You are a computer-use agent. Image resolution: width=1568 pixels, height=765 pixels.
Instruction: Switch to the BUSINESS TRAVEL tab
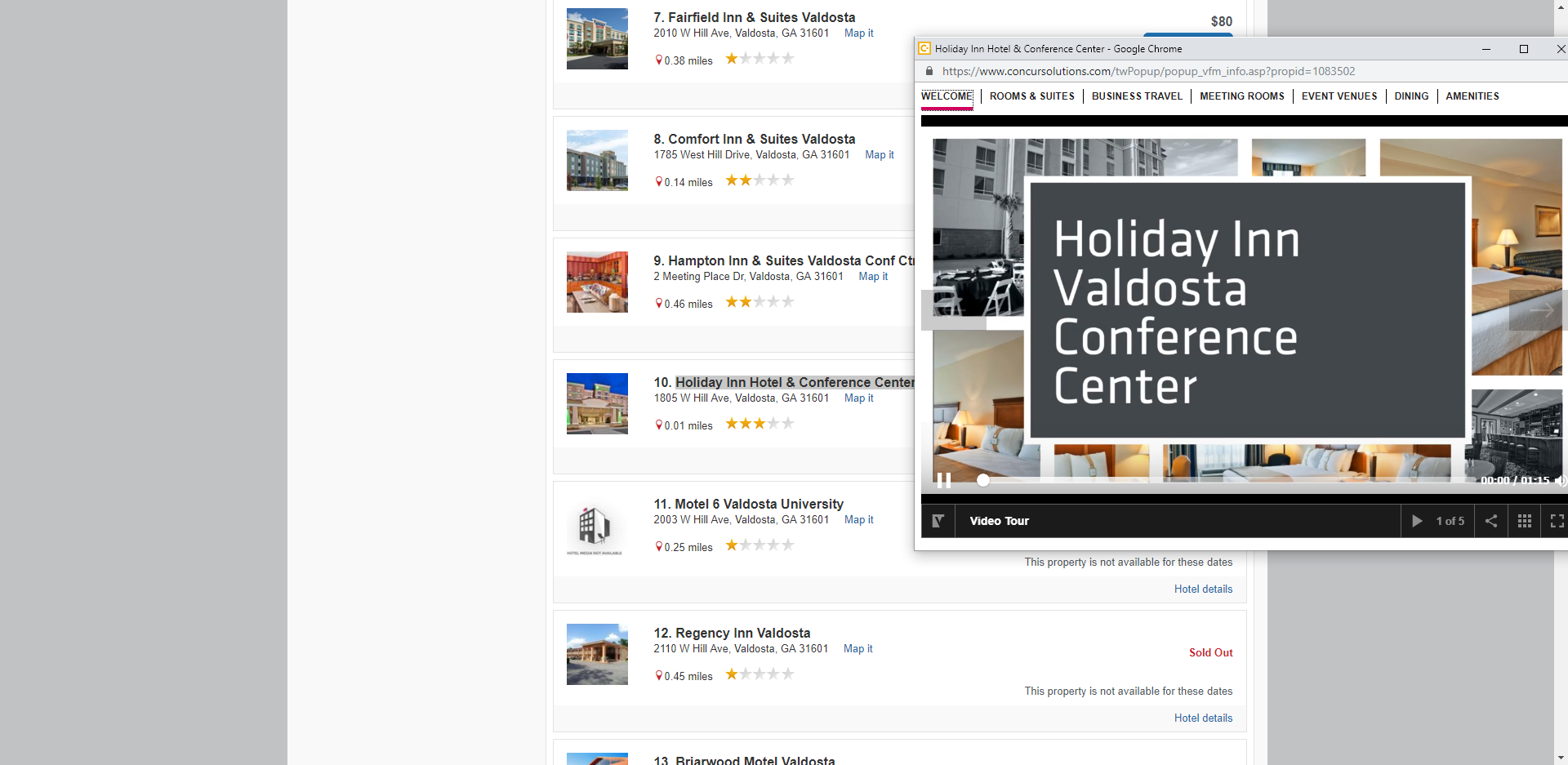(x=1137, y=96)
